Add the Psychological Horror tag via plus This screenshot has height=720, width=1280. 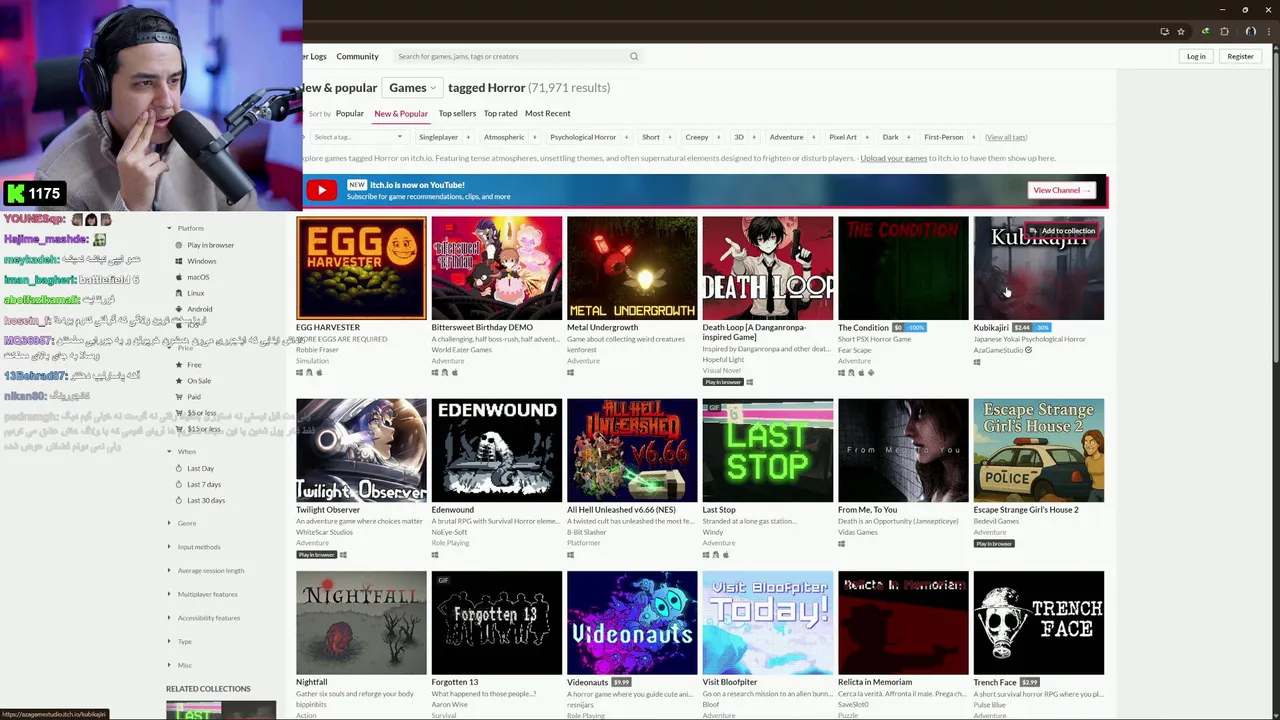[x=626, y=137]
